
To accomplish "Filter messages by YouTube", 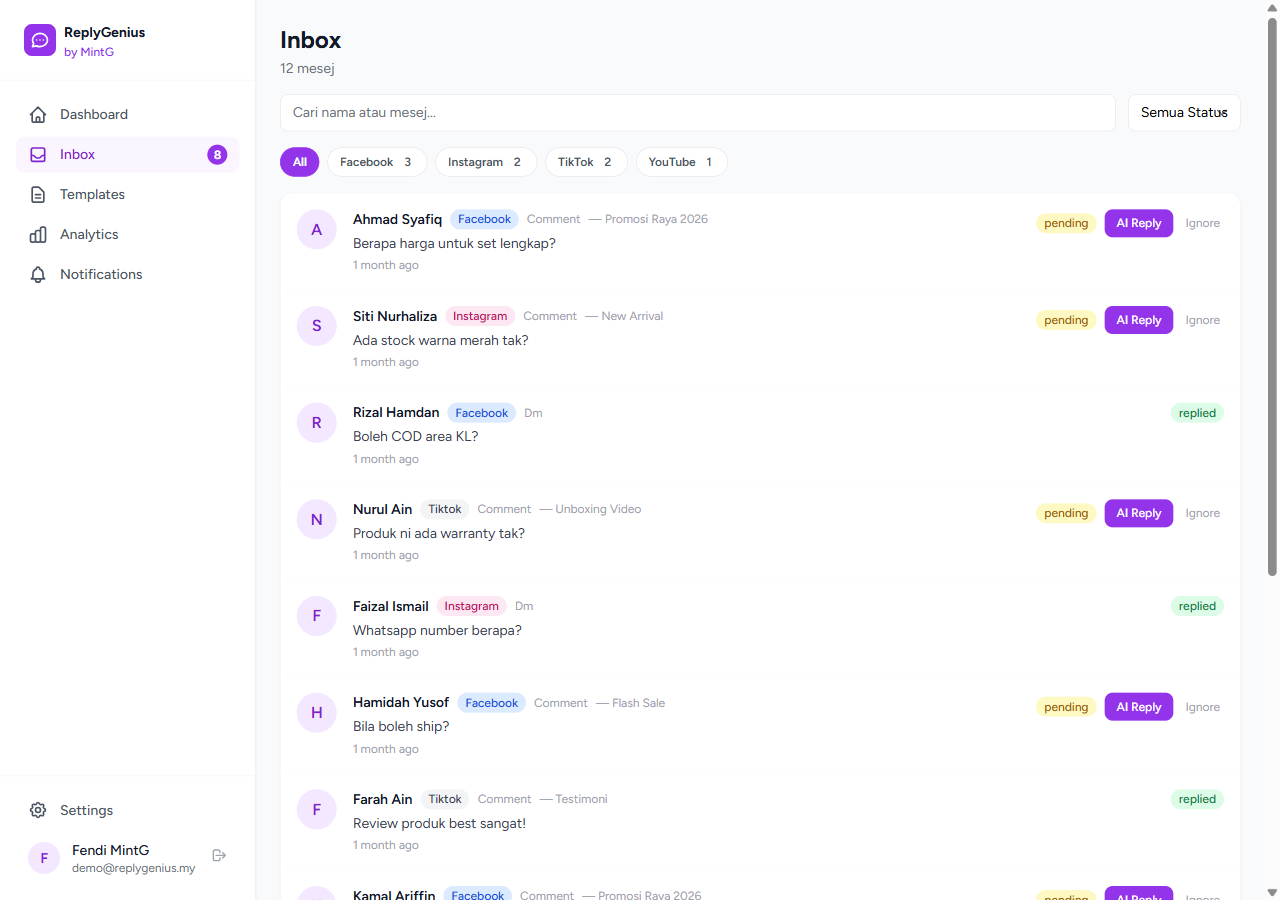I will 682,162.
